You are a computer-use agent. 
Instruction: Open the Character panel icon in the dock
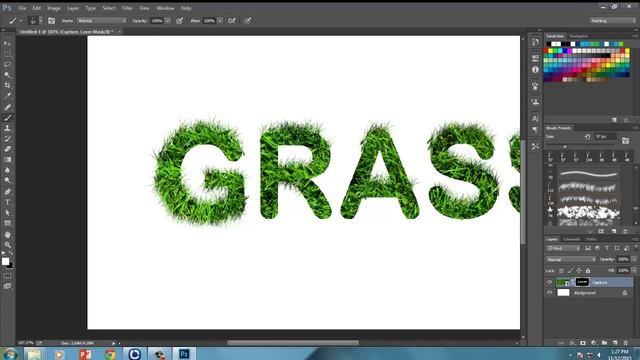point(535,118)
